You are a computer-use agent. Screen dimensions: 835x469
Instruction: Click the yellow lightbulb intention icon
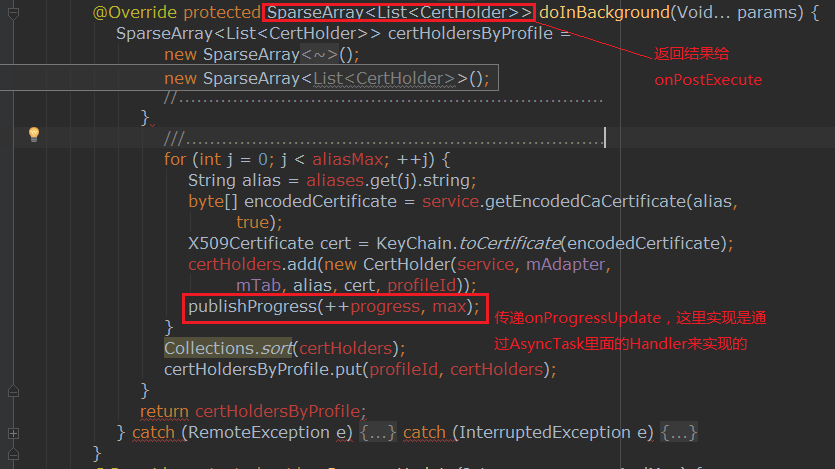pos(33,133)
